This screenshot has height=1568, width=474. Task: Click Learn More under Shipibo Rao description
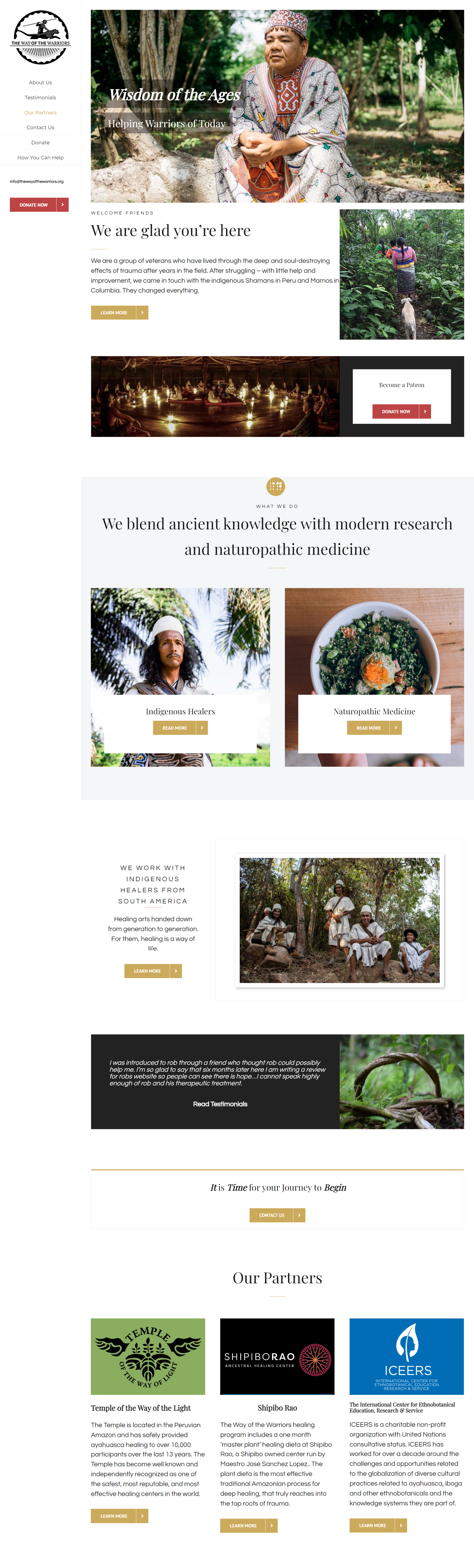pos(249,1525)
